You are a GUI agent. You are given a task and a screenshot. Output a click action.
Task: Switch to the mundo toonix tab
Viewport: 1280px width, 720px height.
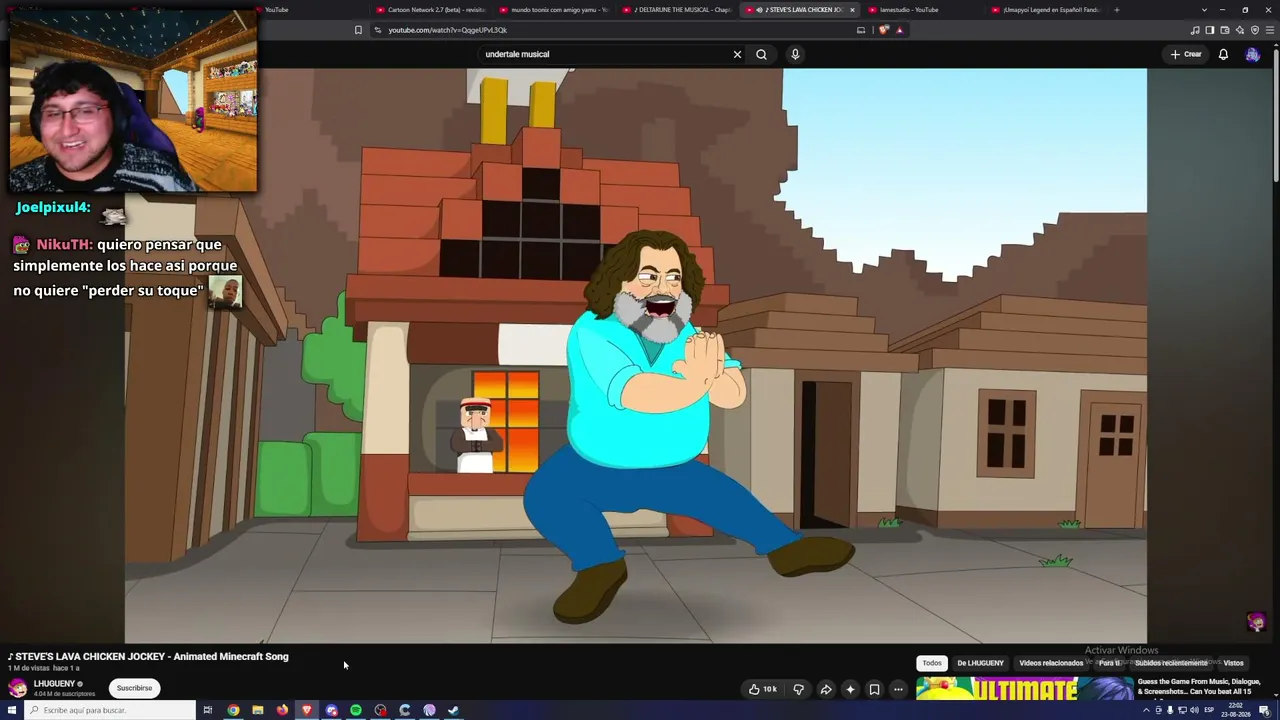(555, 10)
